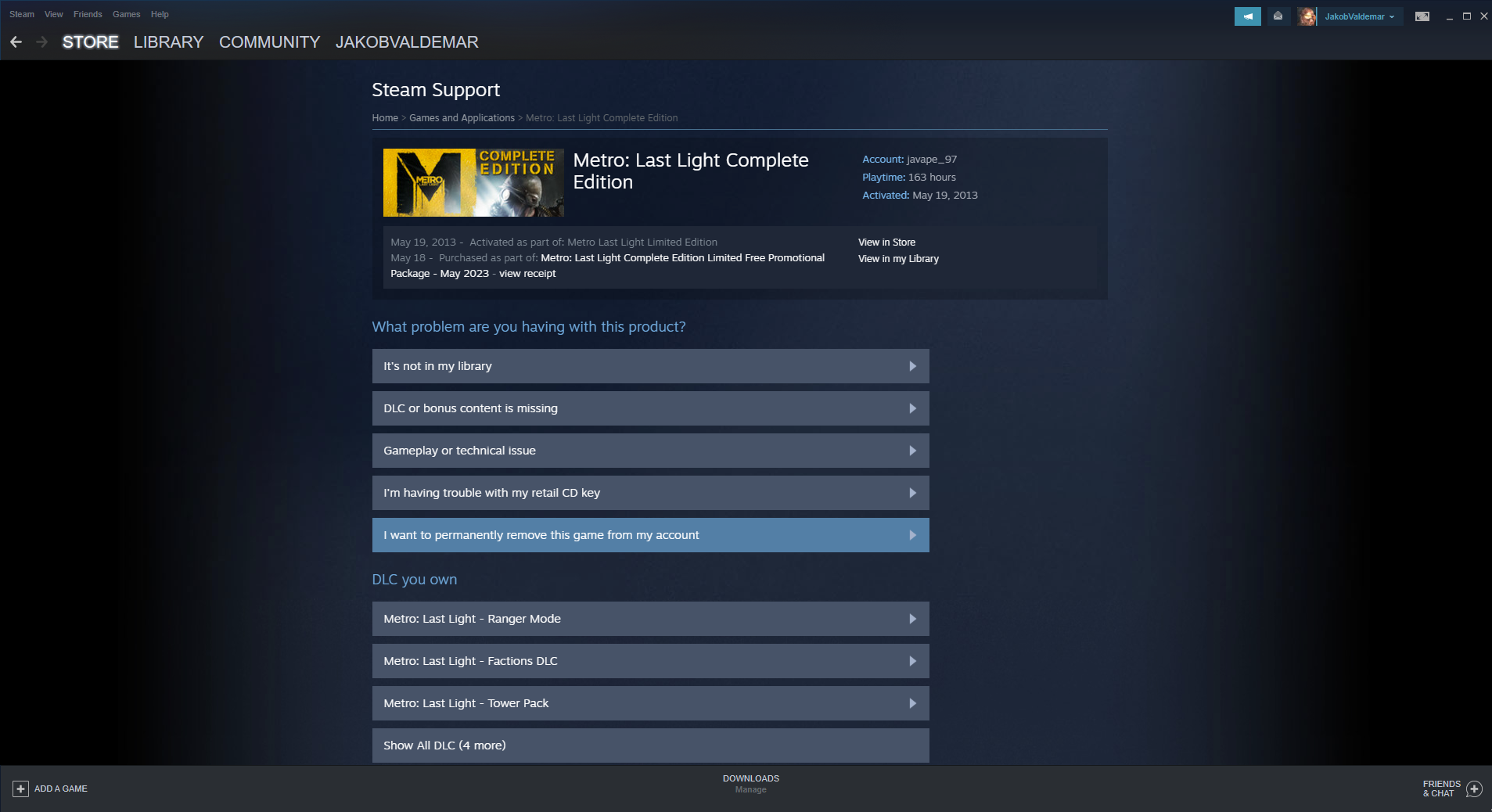This screenshot has height=812, width=1492.
Task: Click the "Activated: May 19, 2013" text
Action: [920, 196]
